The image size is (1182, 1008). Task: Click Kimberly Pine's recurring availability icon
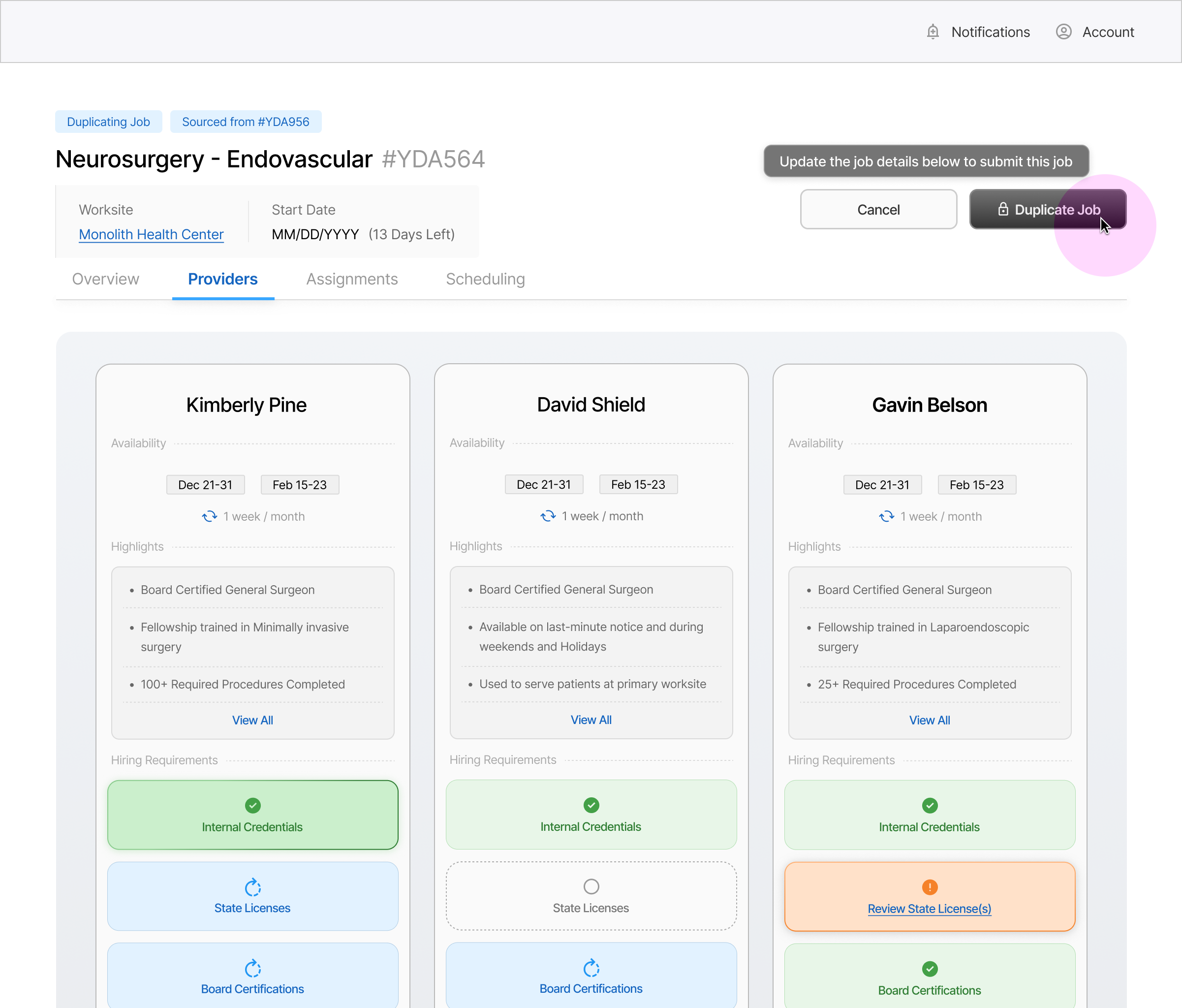(x=209, y=516)
